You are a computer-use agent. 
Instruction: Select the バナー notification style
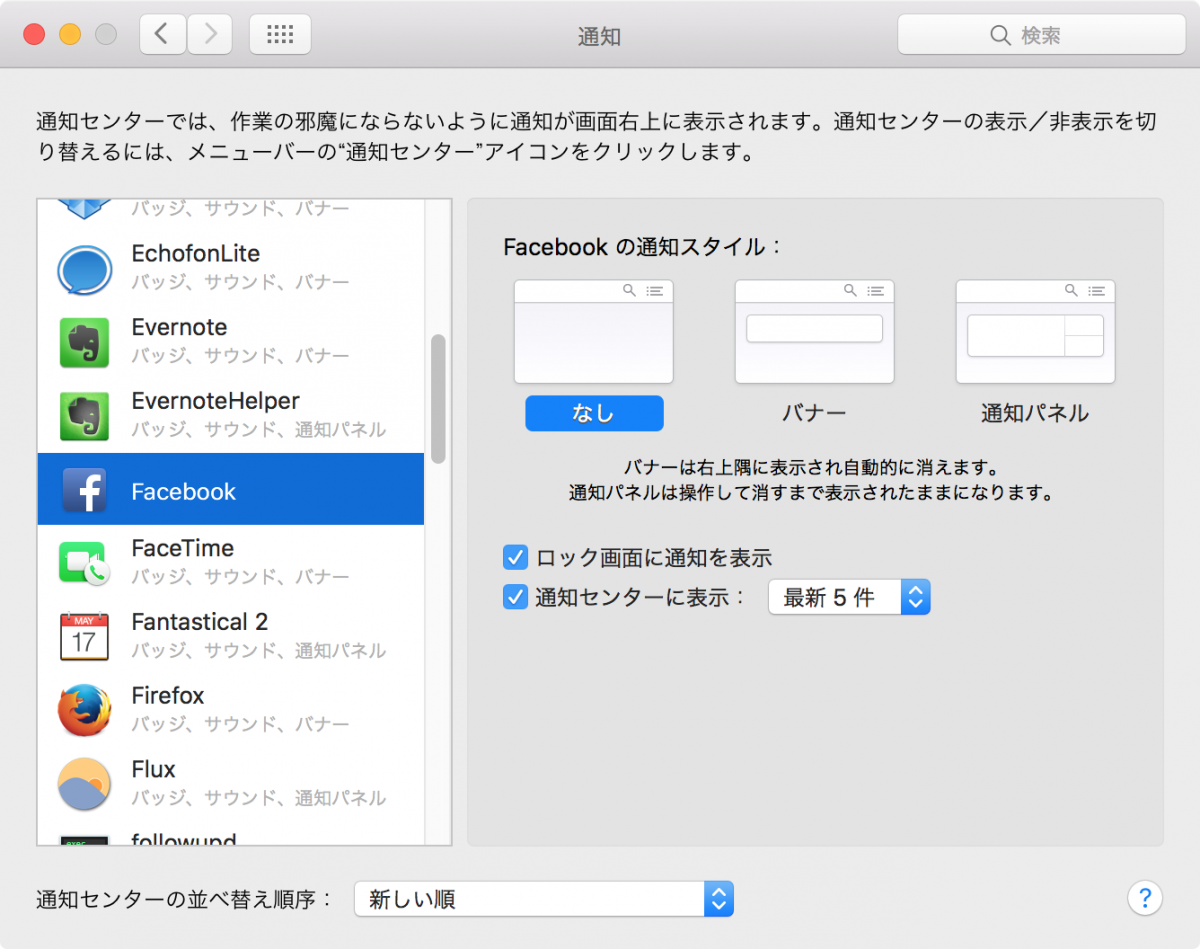click(x=814, y=331)
